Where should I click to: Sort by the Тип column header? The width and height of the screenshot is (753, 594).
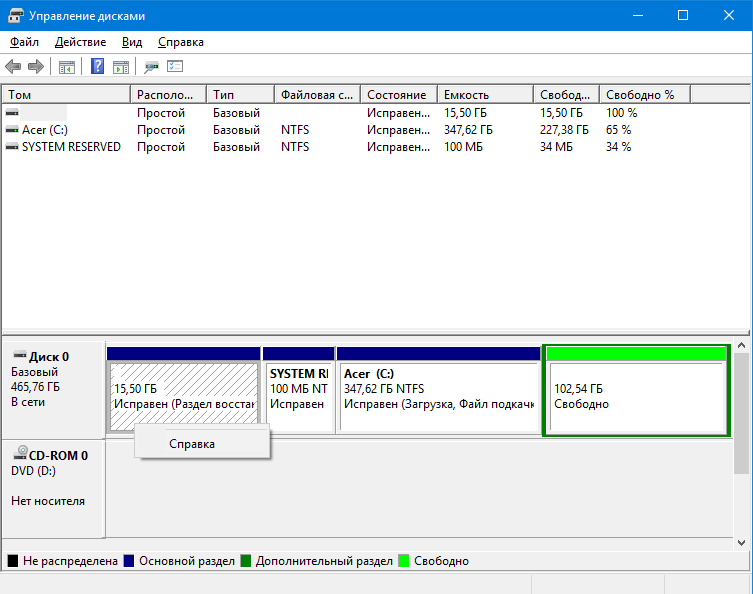241,95
